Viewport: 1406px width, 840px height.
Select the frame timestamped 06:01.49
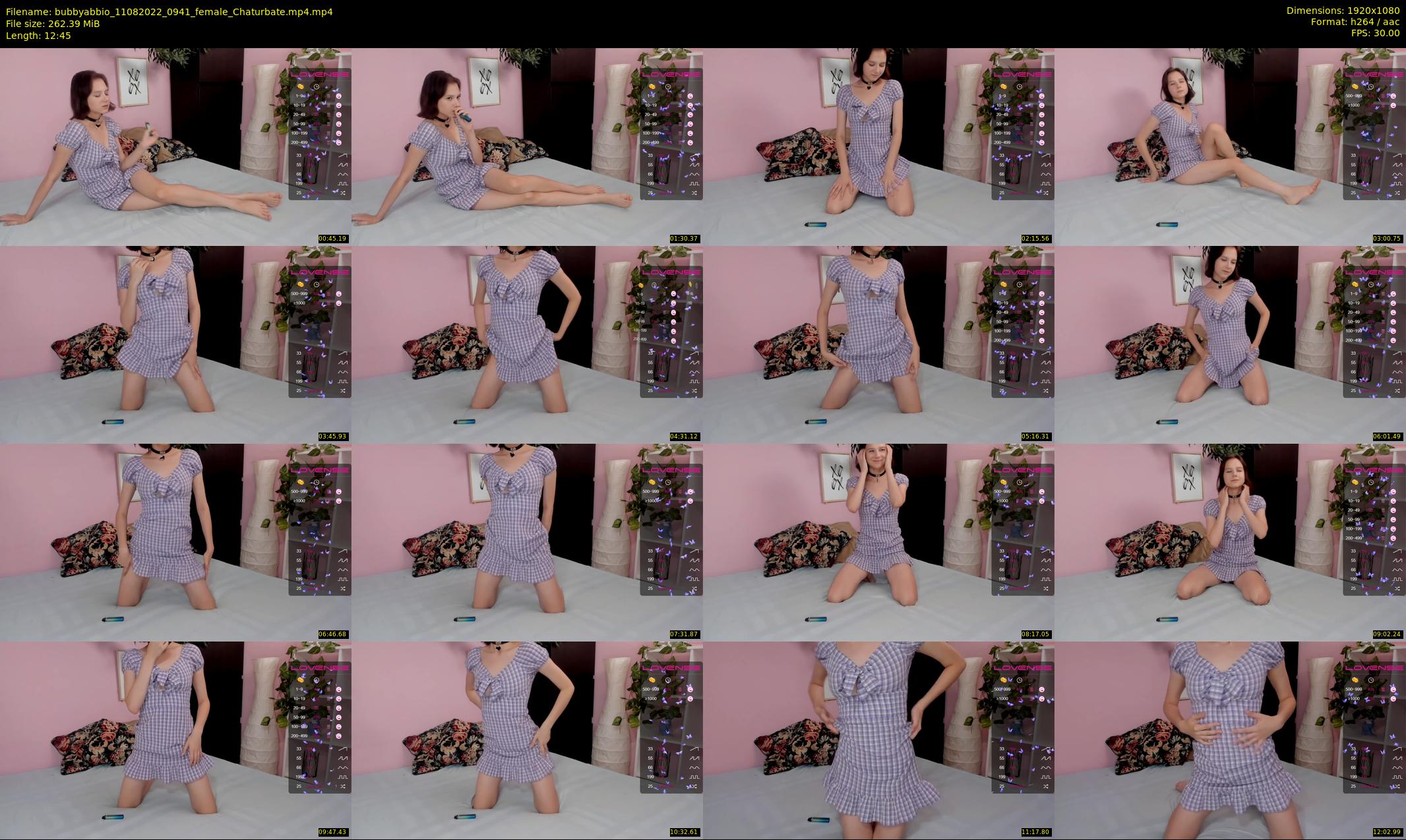[x=1230, y=344]
